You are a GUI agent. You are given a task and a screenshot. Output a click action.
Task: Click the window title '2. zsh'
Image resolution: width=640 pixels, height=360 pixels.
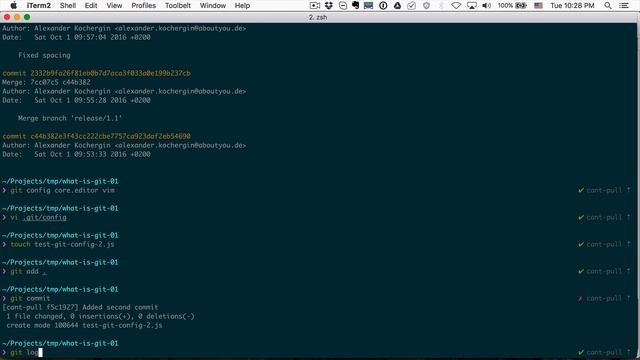318,17
